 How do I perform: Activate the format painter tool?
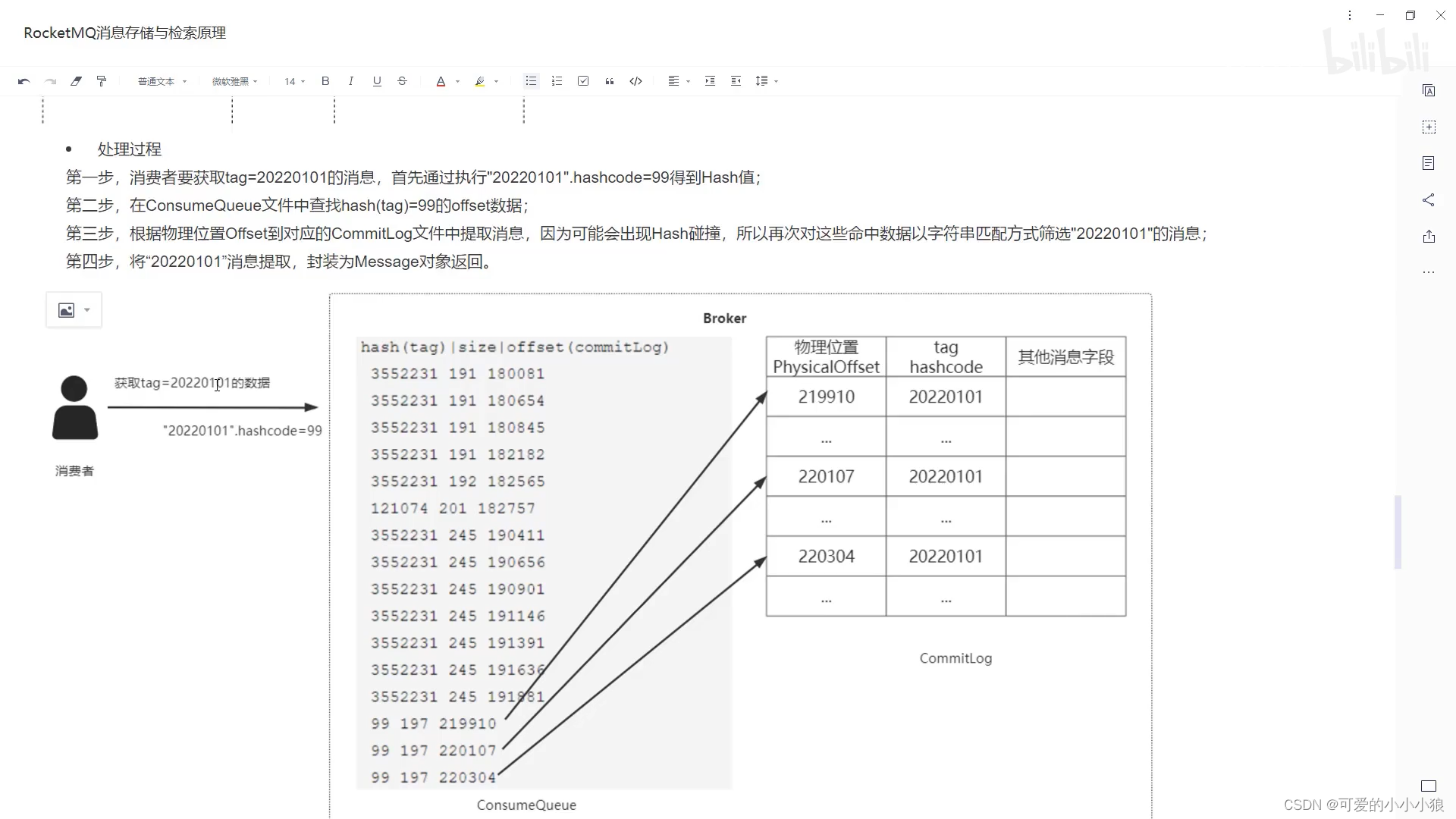tap(102, 81)
